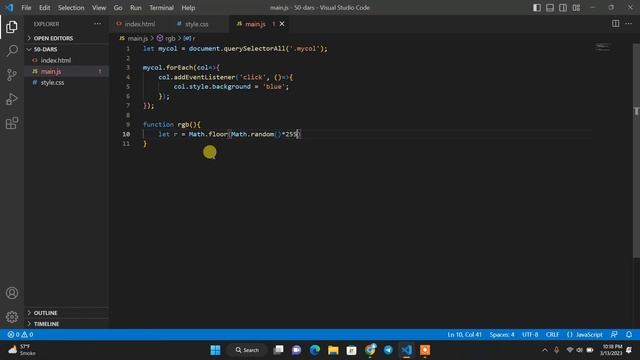Change the CRLF end-of-line setting

[552, 335]
